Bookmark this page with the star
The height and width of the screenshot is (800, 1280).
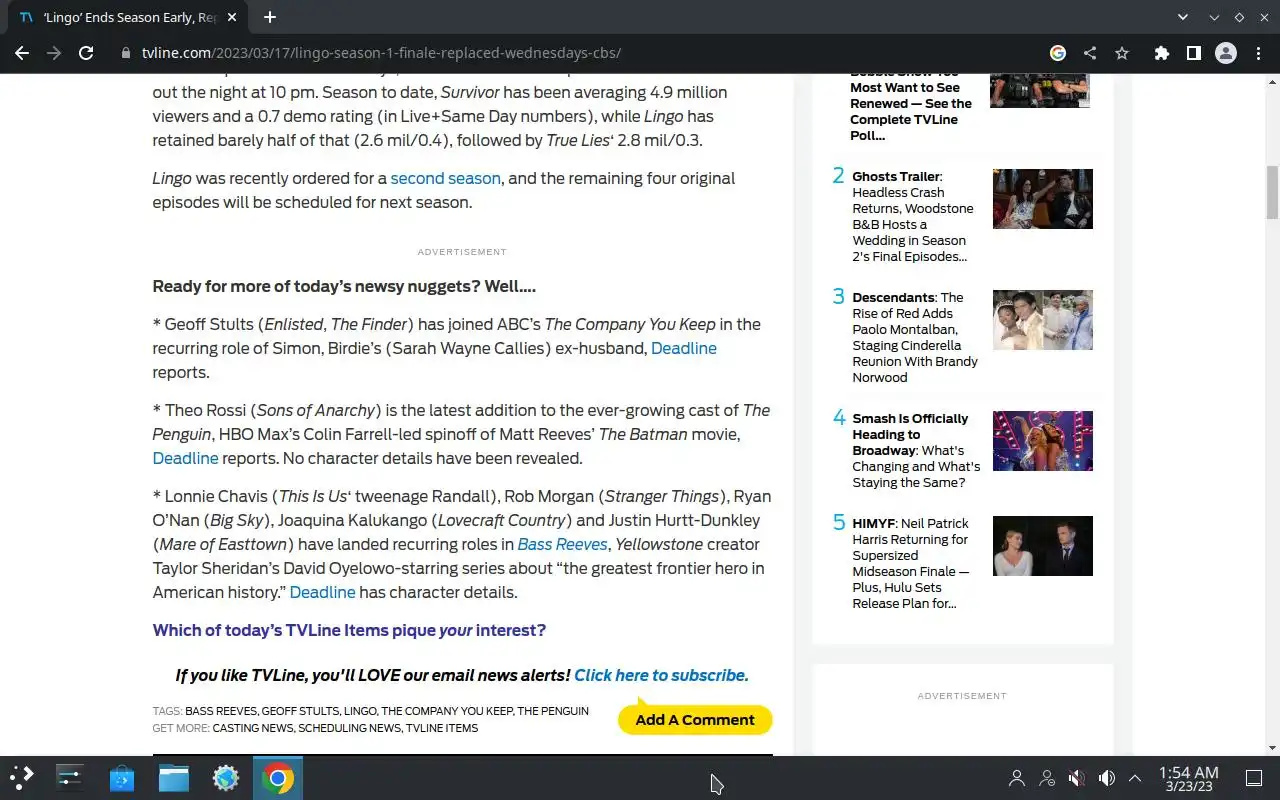click(1122, 53)
